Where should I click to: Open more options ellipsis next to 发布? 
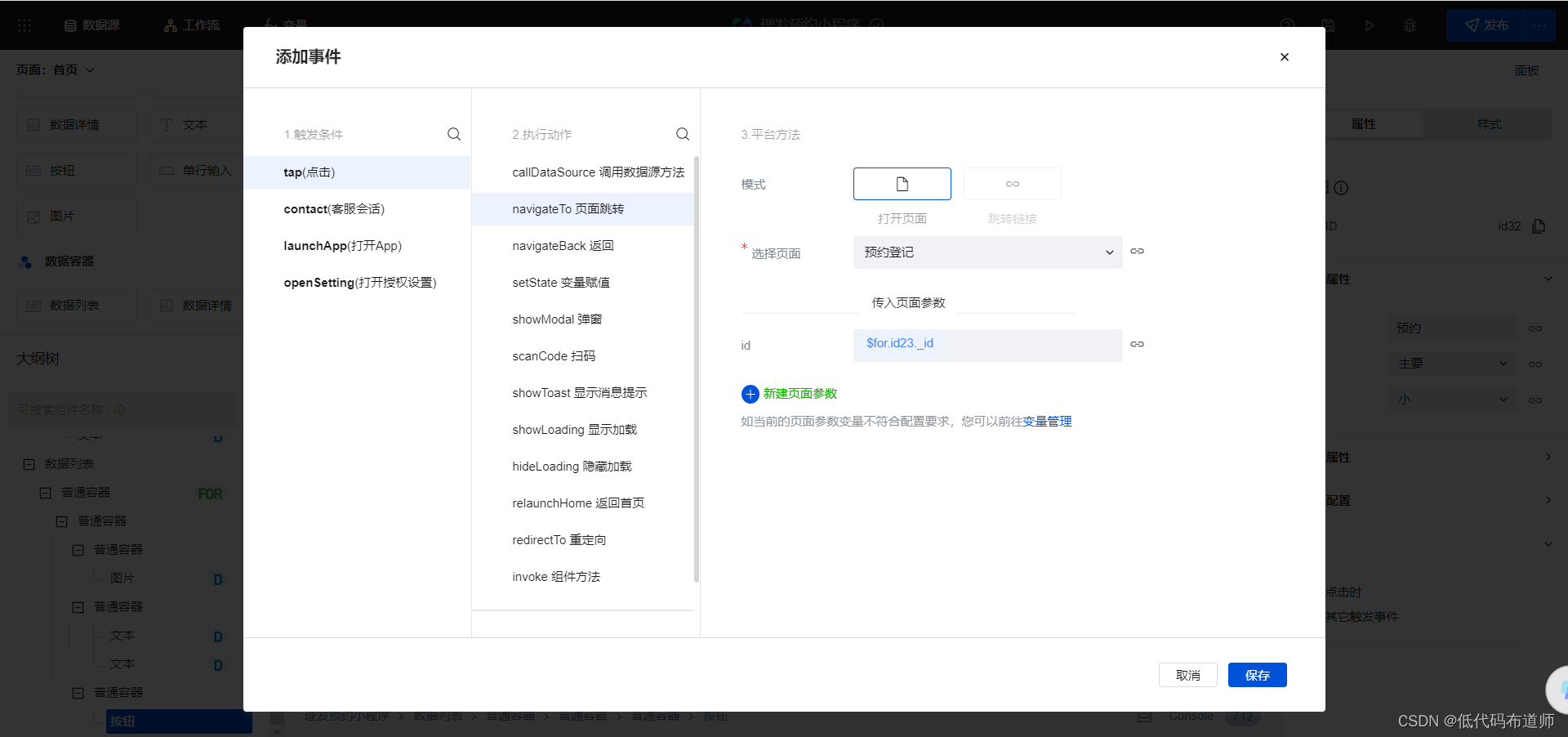1539,25
